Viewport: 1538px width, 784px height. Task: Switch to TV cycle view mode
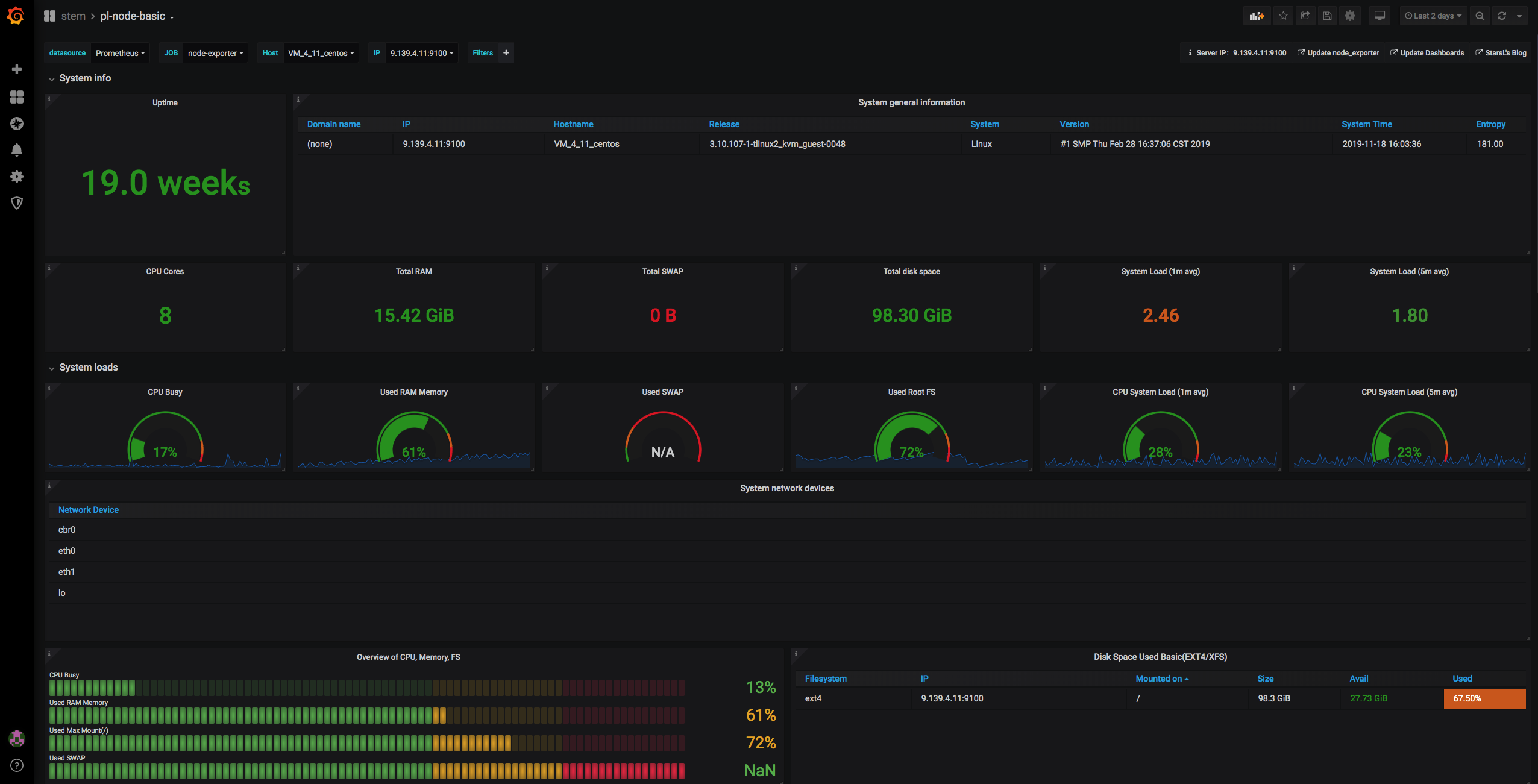click(1379, 16)
